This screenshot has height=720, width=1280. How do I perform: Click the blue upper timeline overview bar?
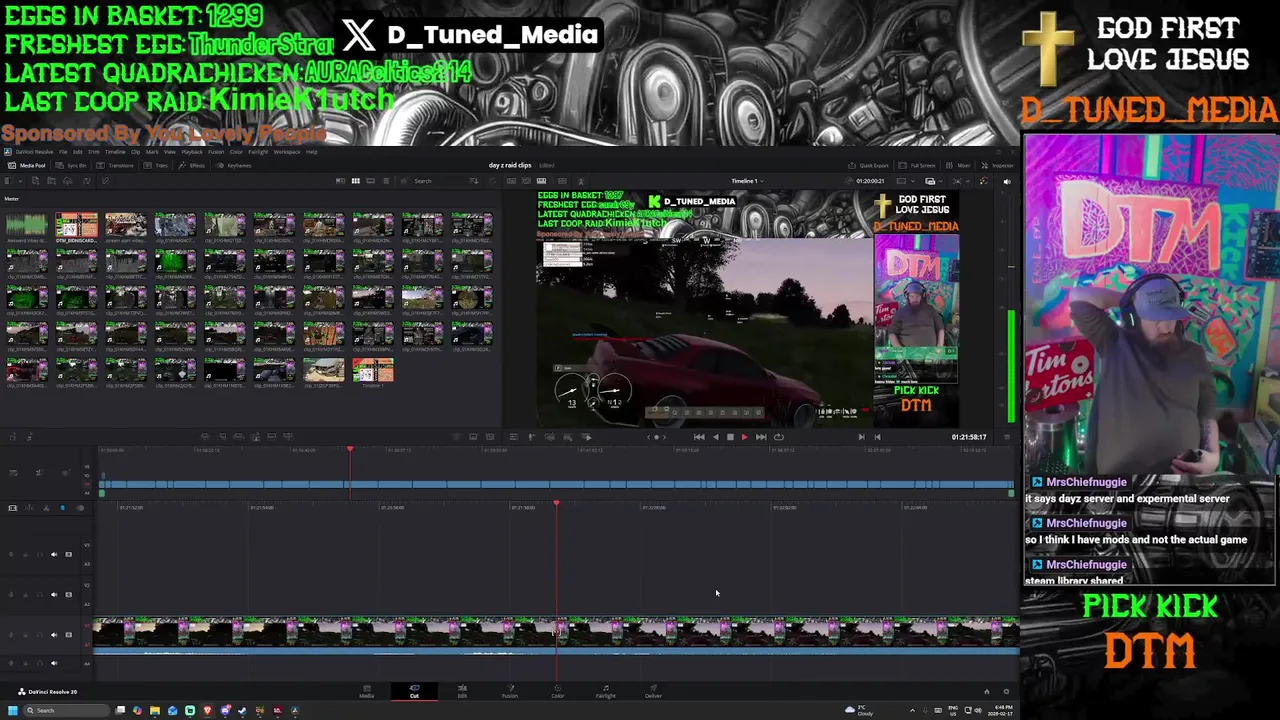coord(558,485)
